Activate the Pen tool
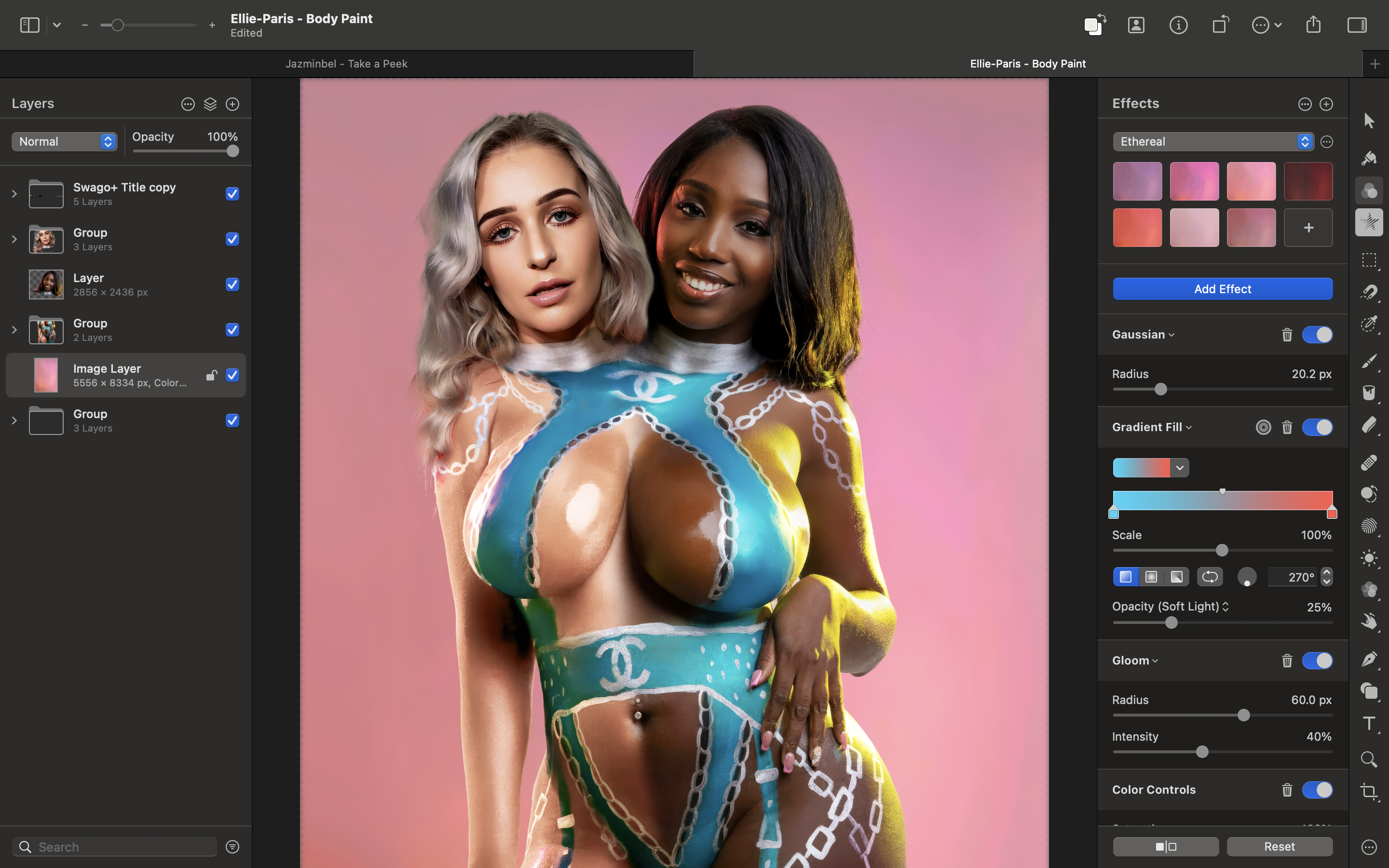The width and height of the screenshot is (1389, 868). 1369,659
